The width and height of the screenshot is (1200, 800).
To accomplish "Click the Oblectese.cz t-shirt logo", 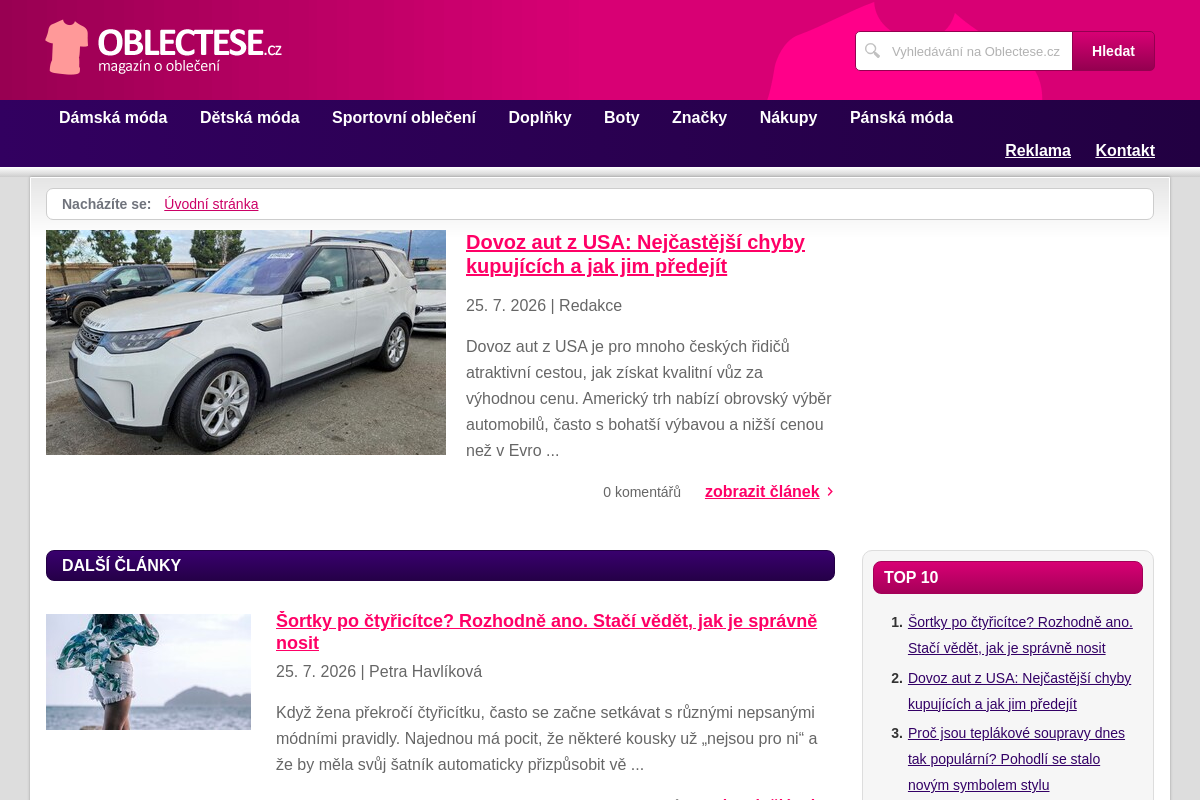I will 163,47.
